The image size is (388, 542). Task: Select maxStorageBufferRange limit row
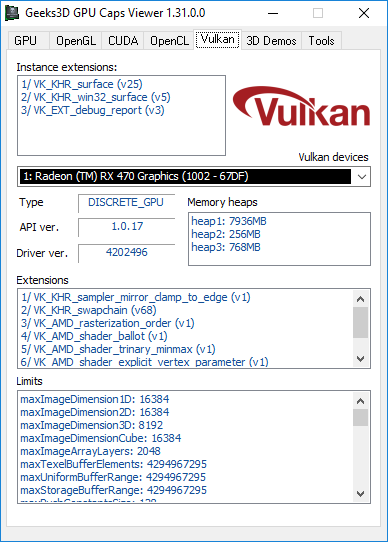[x=113, y=490]
